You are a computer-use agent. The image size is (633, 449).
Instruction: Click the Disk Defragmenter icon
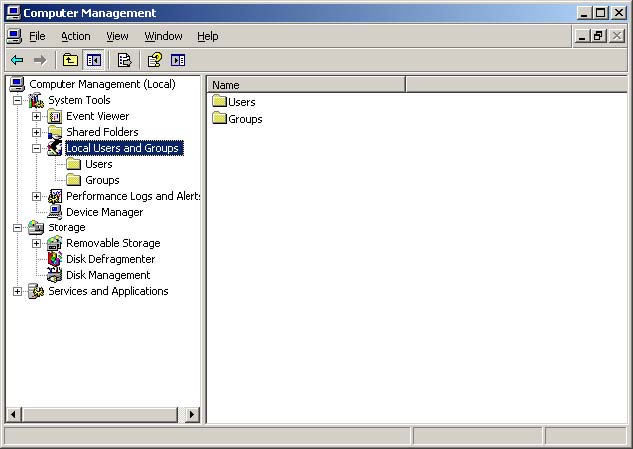click(54, 259)
